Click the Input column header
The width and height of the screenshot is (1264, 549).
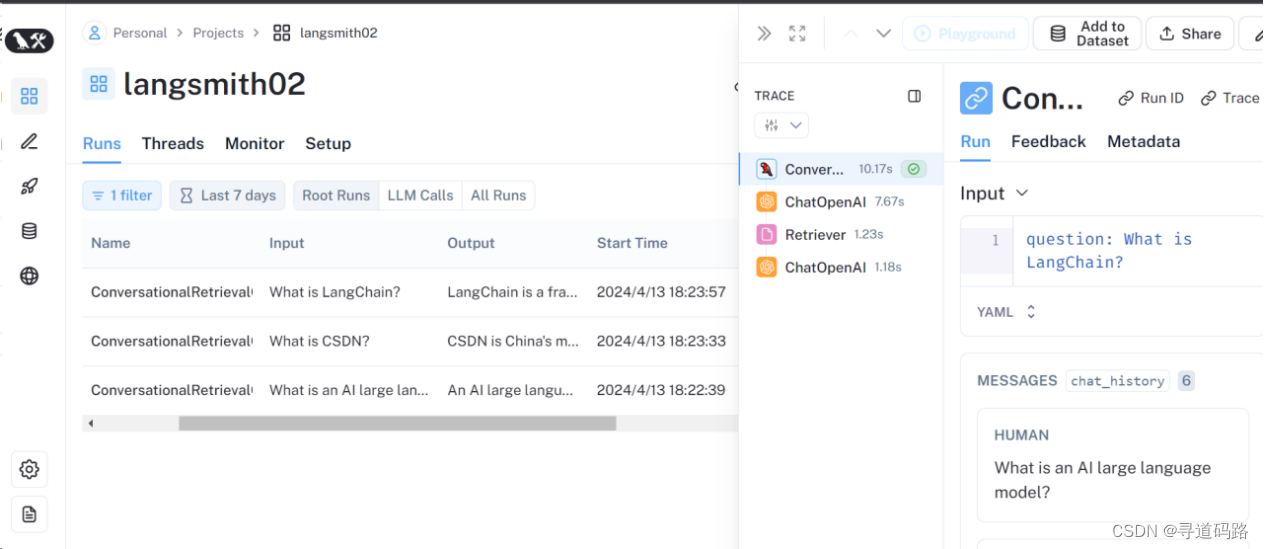(287, 243)
